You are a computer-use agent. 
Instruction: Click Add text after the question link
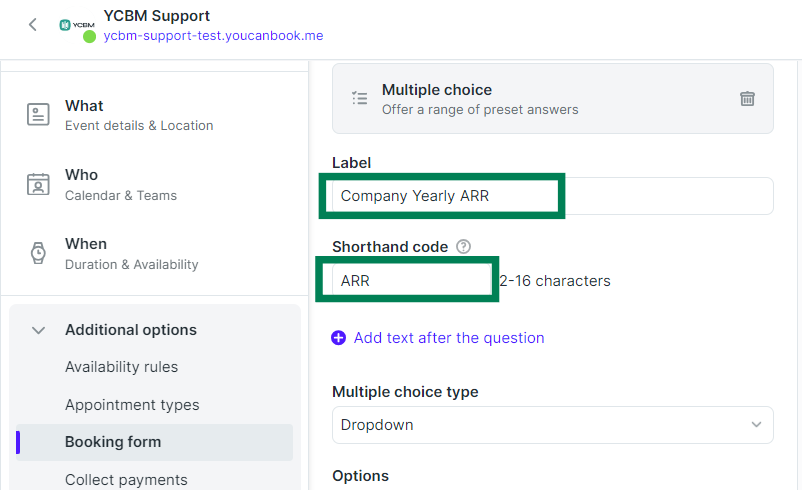449,338
